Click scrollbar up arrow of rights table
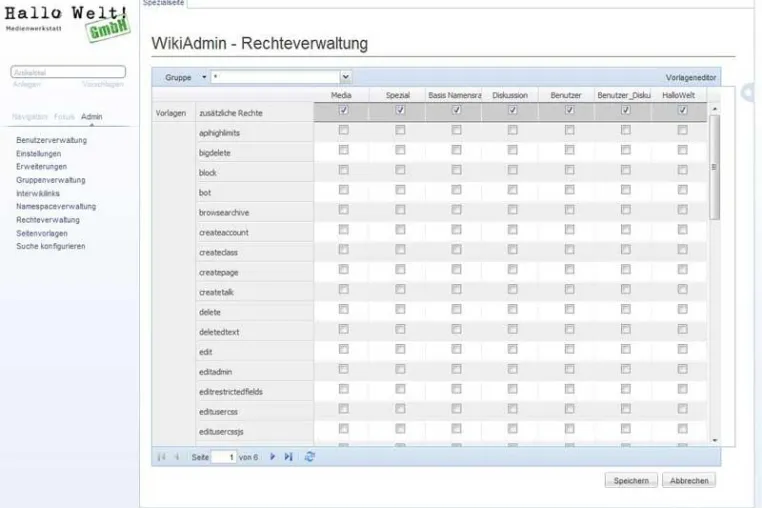This screenshot has height=508, width=762. pyautogui.click(x=714, y=109)
